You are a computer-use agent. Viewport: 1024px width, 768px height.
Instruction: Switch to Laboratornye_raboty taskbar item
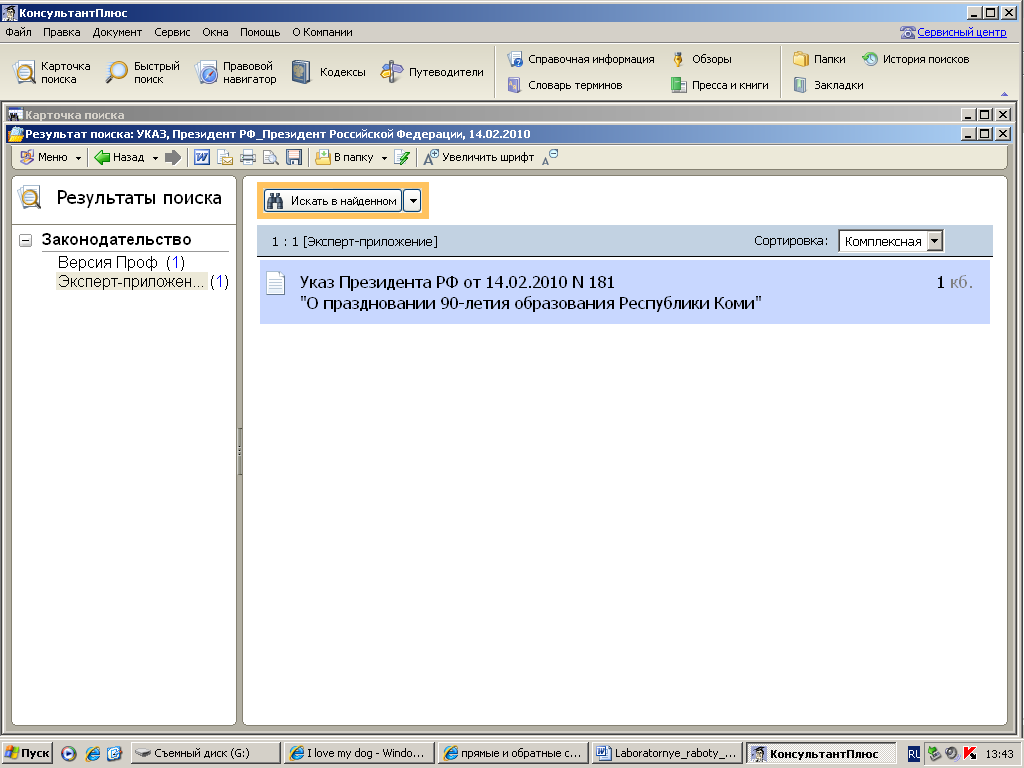click(x=667, y=753)
